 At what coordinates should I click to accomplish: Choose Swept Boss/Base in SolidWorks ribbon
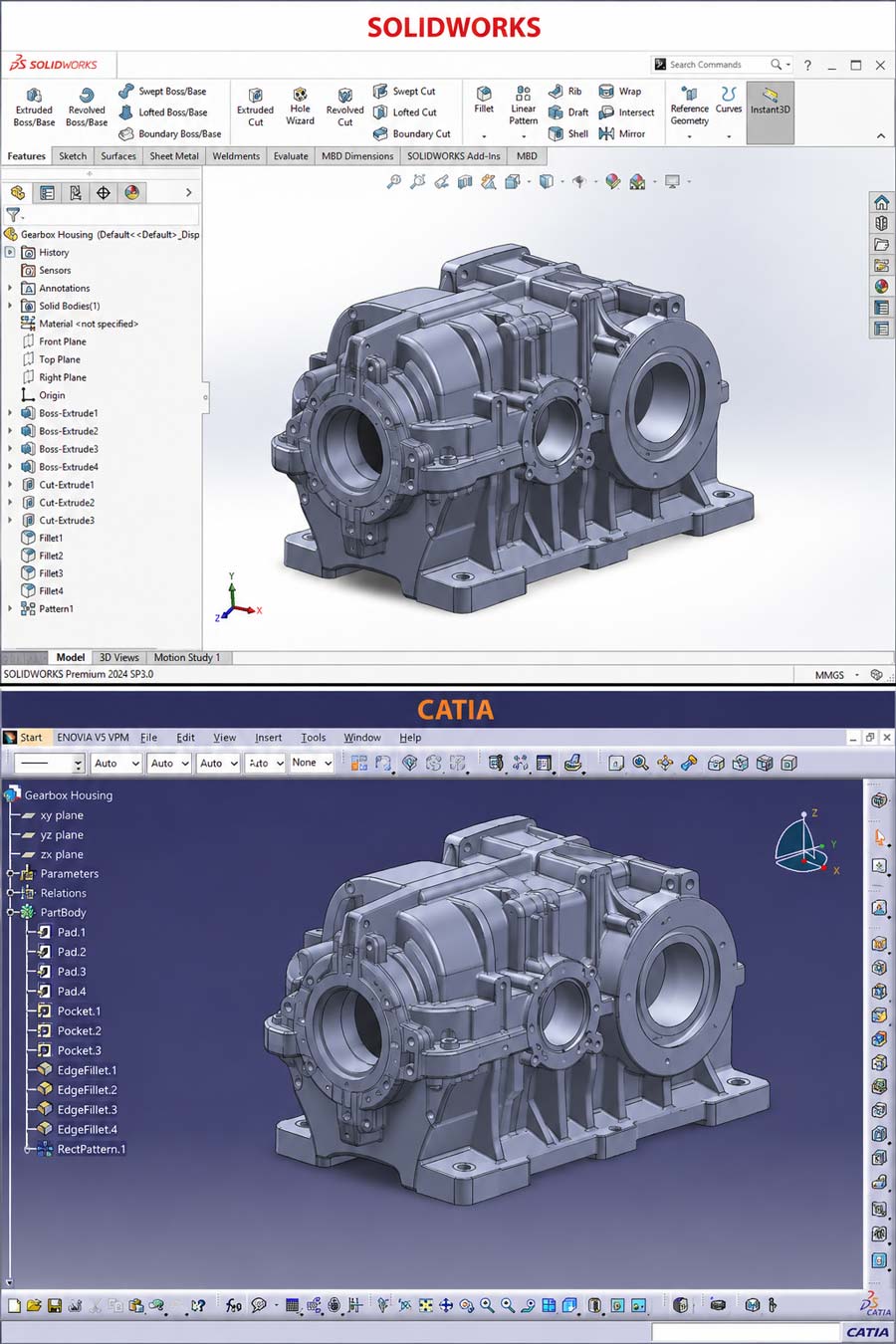[x=162, y=92]
